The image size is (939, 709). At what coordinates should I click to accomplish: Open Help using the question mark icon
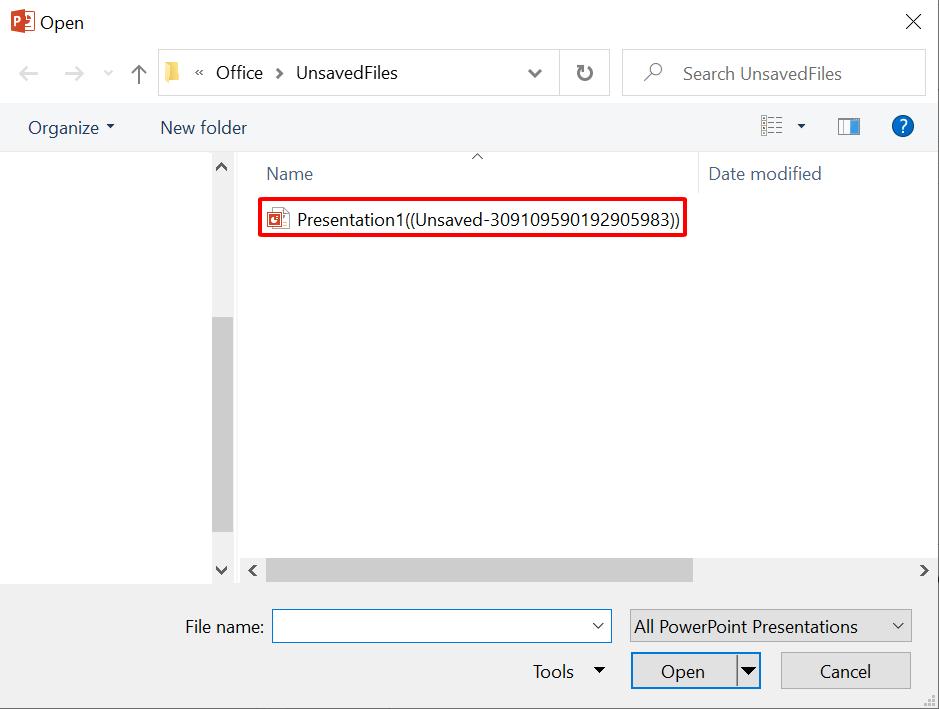tap(902, 126)
